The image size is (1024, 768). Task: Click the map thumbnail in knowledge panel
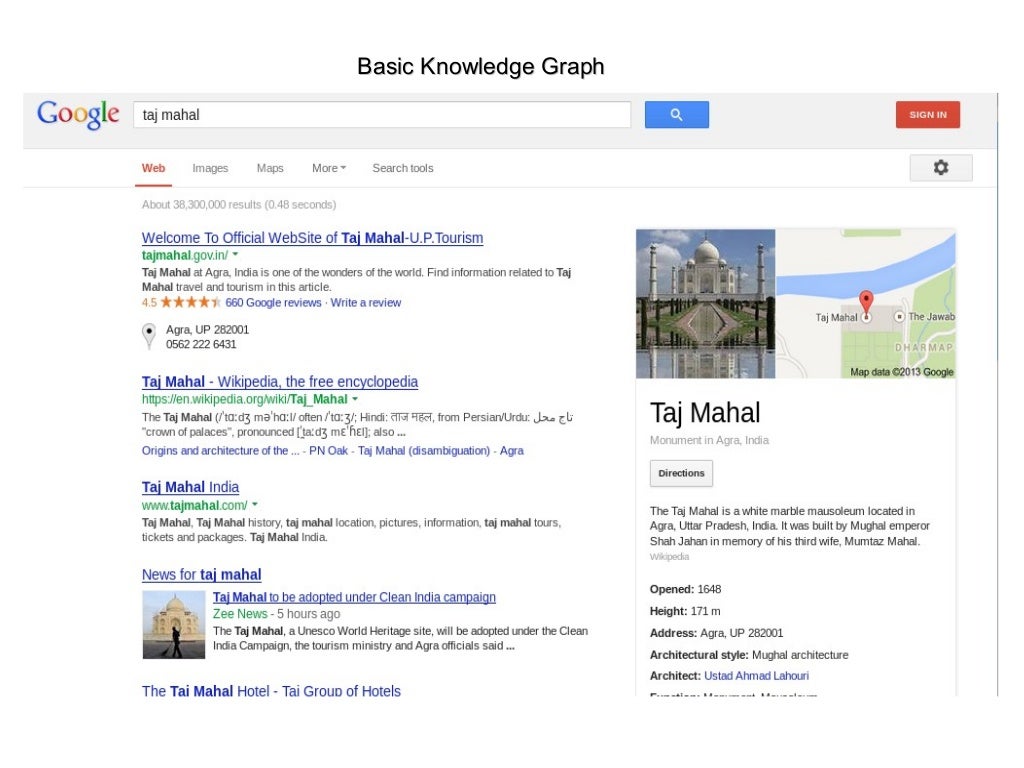click(x=865, y=304)
